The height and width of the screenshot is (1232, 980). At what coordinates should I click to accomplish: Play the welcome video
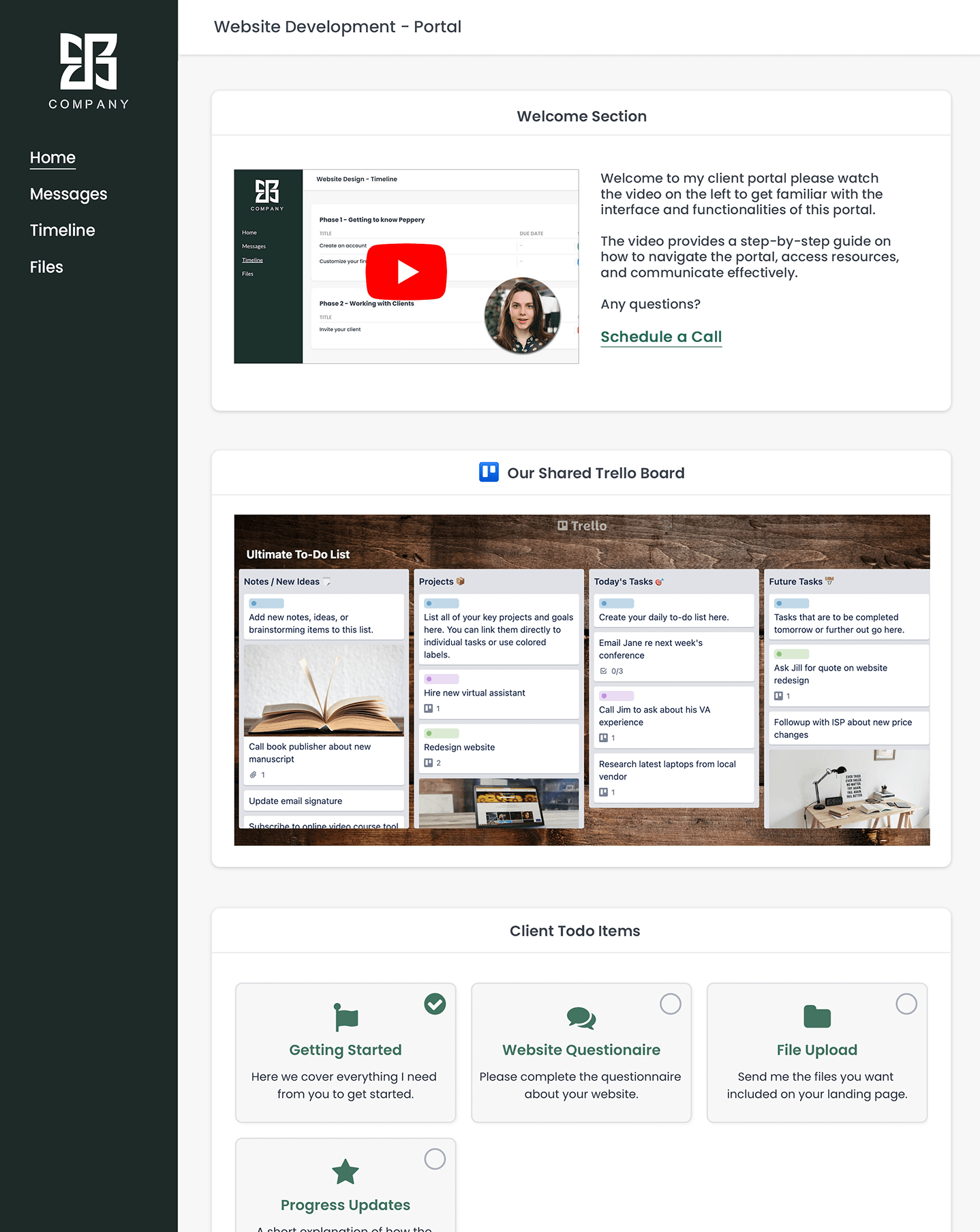point(406,271)
